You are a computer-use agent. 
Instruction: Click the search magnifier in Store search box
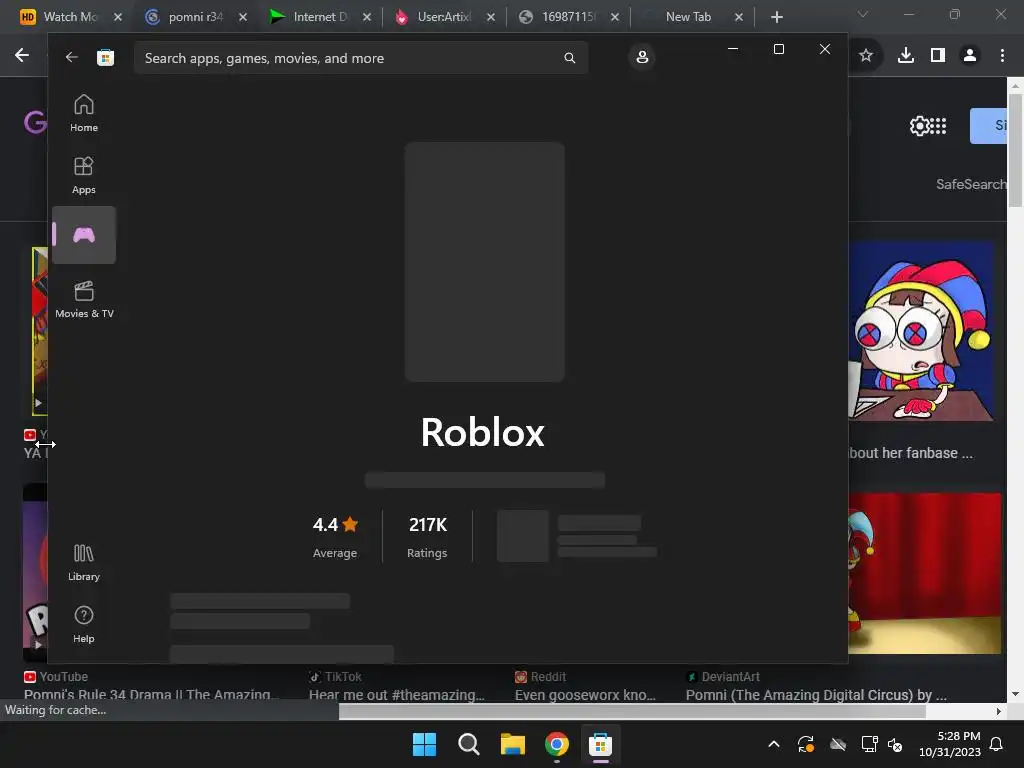pos(569,58)
